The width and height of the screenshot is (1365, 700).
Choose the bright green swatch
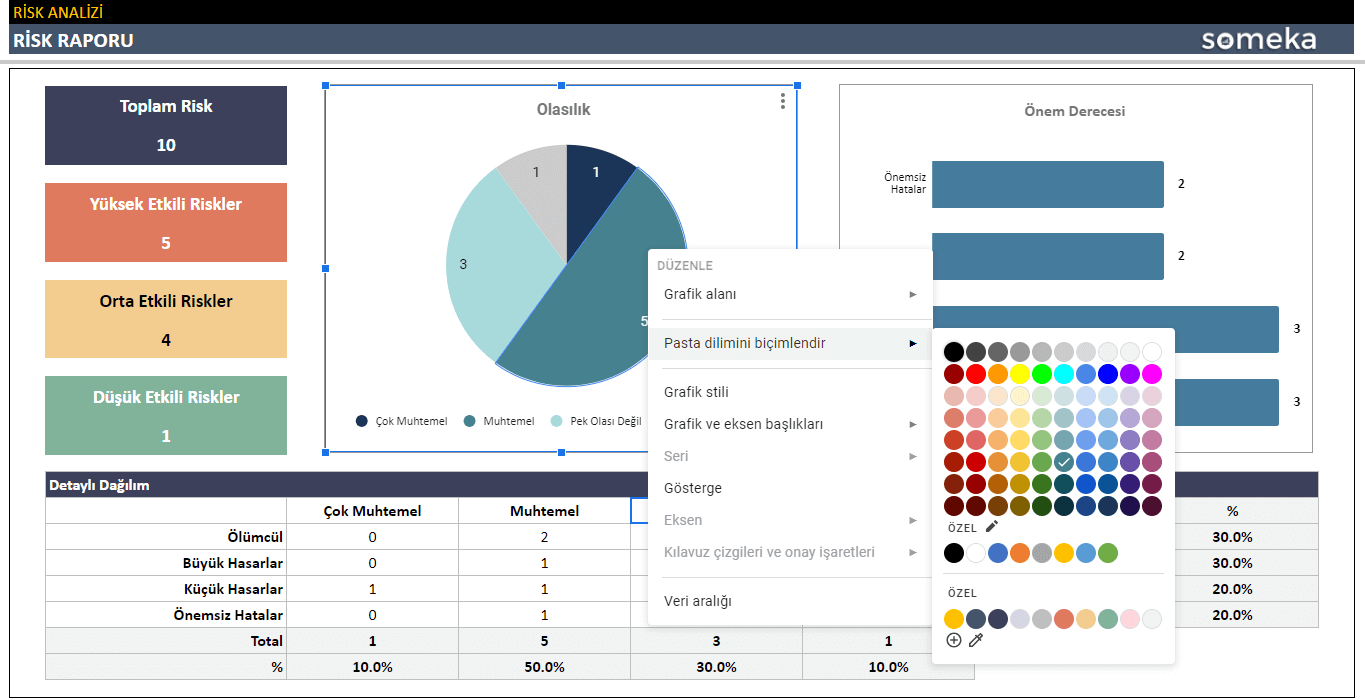[1042, 374]
